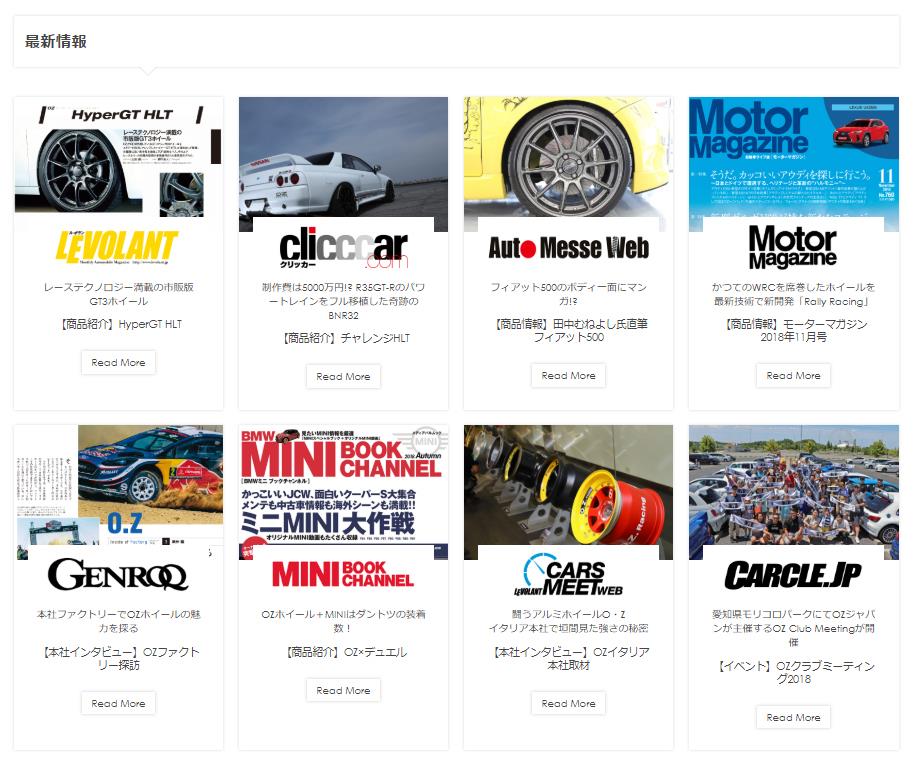Viewport: 913px width, 759px height.
Task: Click the 最新情報 section heading
Action: [56, 41]
